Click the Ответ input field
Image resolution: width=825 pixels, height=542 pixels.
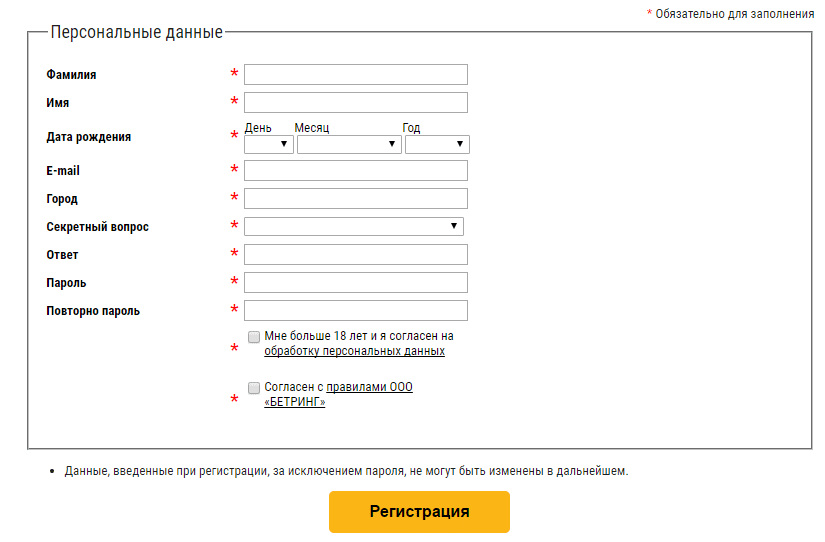click(x=355, y=254)
